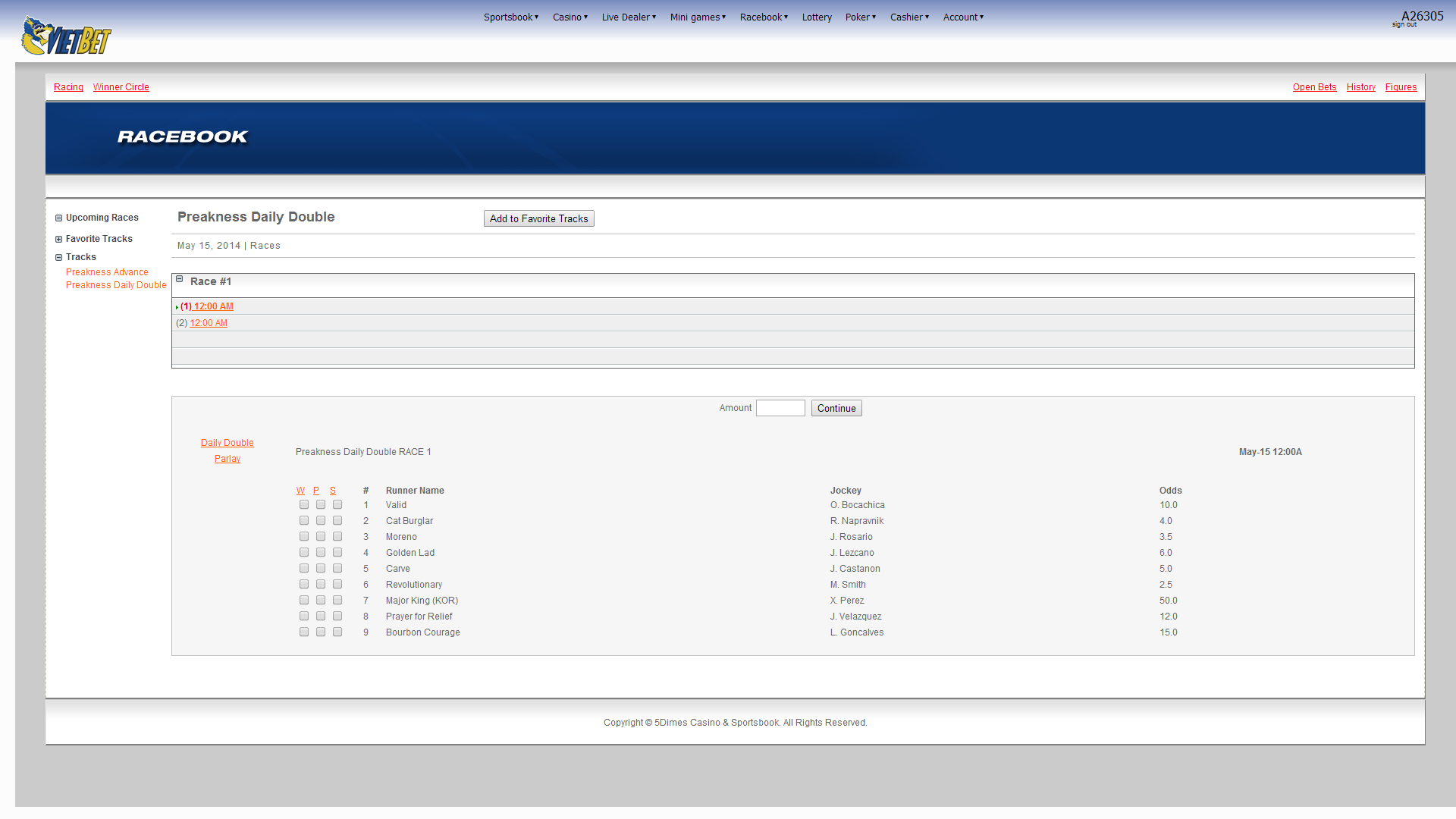Viewport: 1456px width, 819px height.
Task: Click jockey name R. Napravnik
Action: click(x=857, y=521)
